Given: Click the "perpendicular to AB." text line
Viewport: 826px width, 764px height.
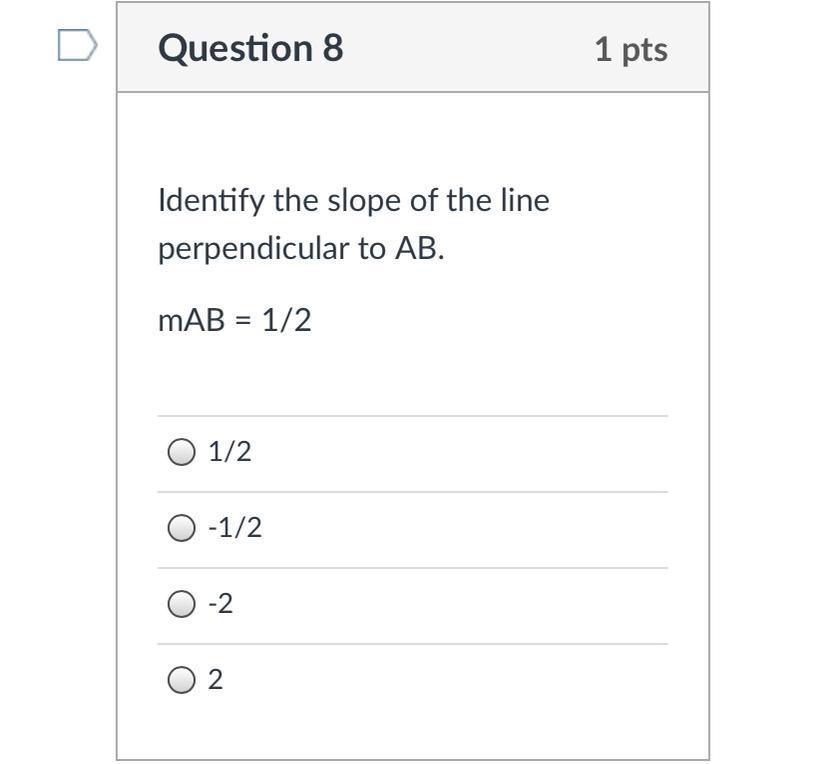Looking at the screenshot, I should pyautogui.click(x=301, y=249).
